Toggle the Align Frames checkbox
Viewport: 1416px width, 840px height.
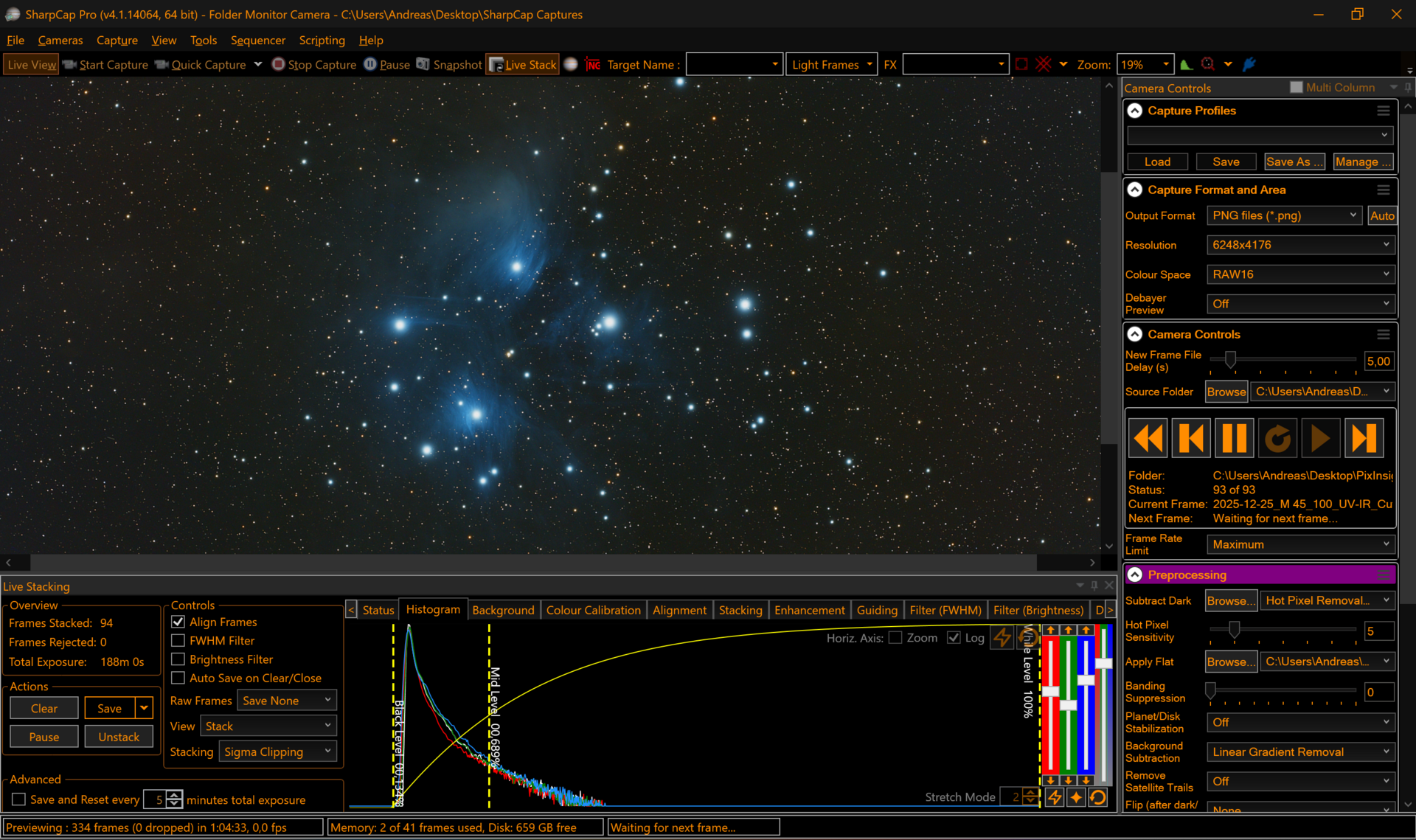[178, 622]
